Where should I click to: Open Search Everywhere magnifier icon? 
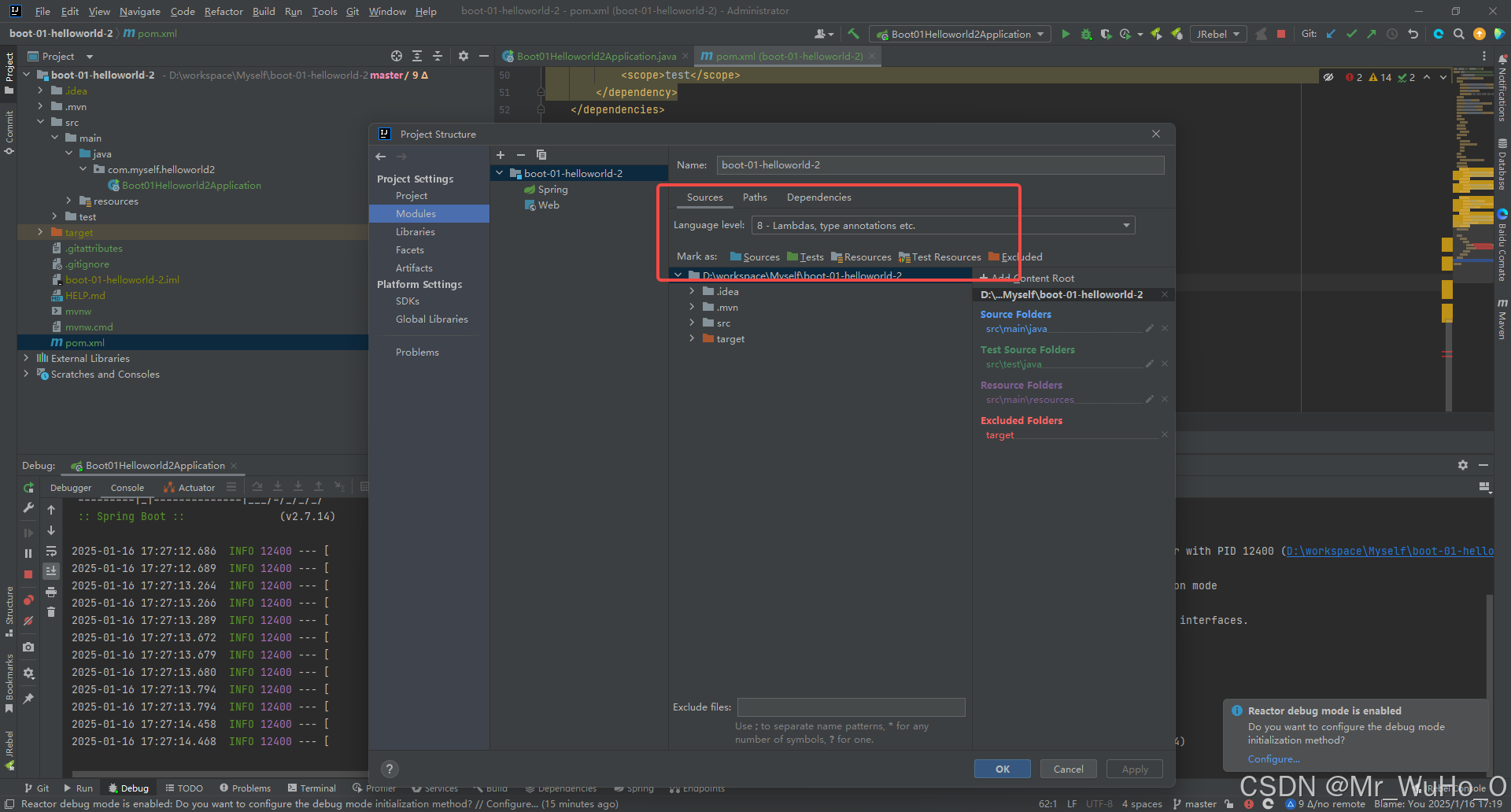tap(1459, 34)
